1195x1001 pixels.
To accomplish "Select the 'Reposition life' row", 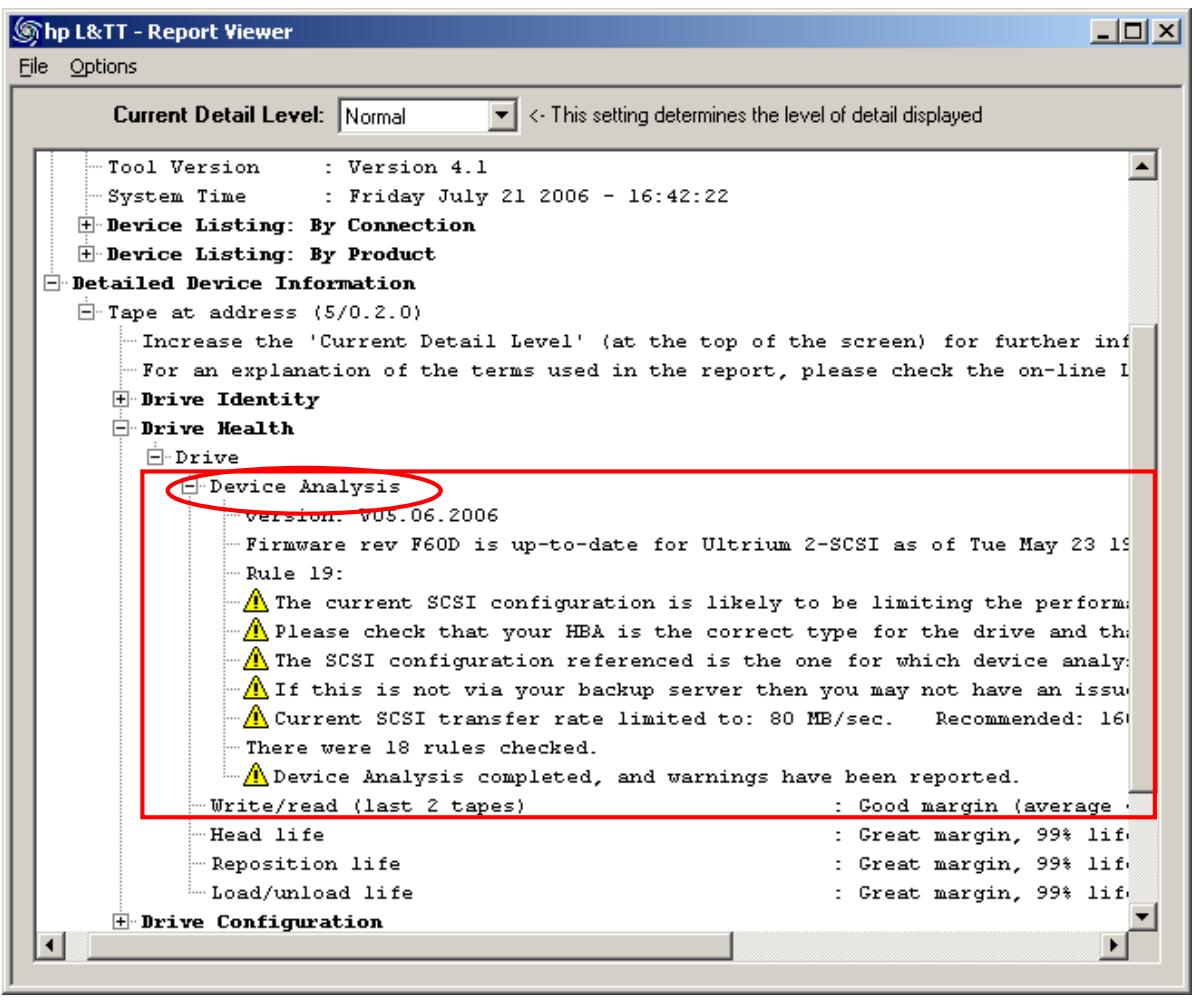I will [x=669, y=863].
